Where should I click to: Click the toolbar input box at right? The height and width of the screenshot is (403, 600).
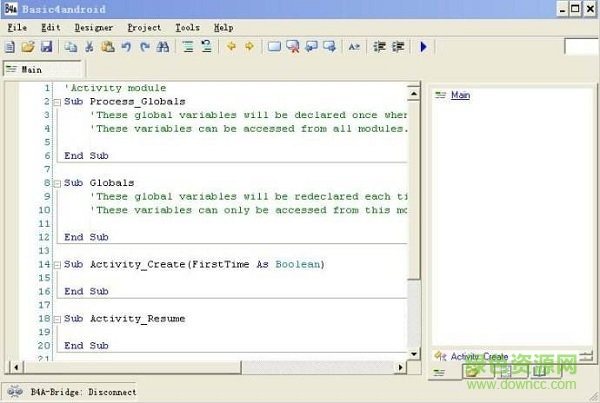click(x=580, y=47)
